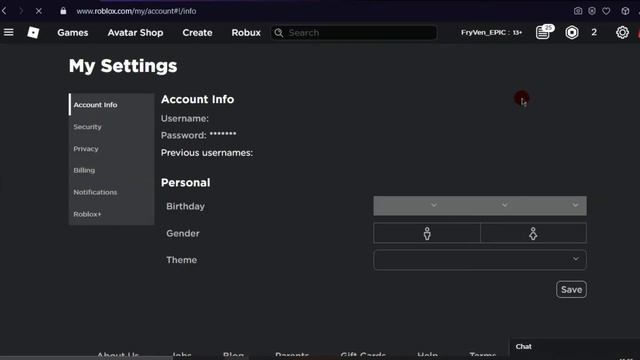Image resolution: width=640 pixels, height=360 pixels.
Task: Click the Password masked value
Action: pyautogui.click(x=223, y=134)
